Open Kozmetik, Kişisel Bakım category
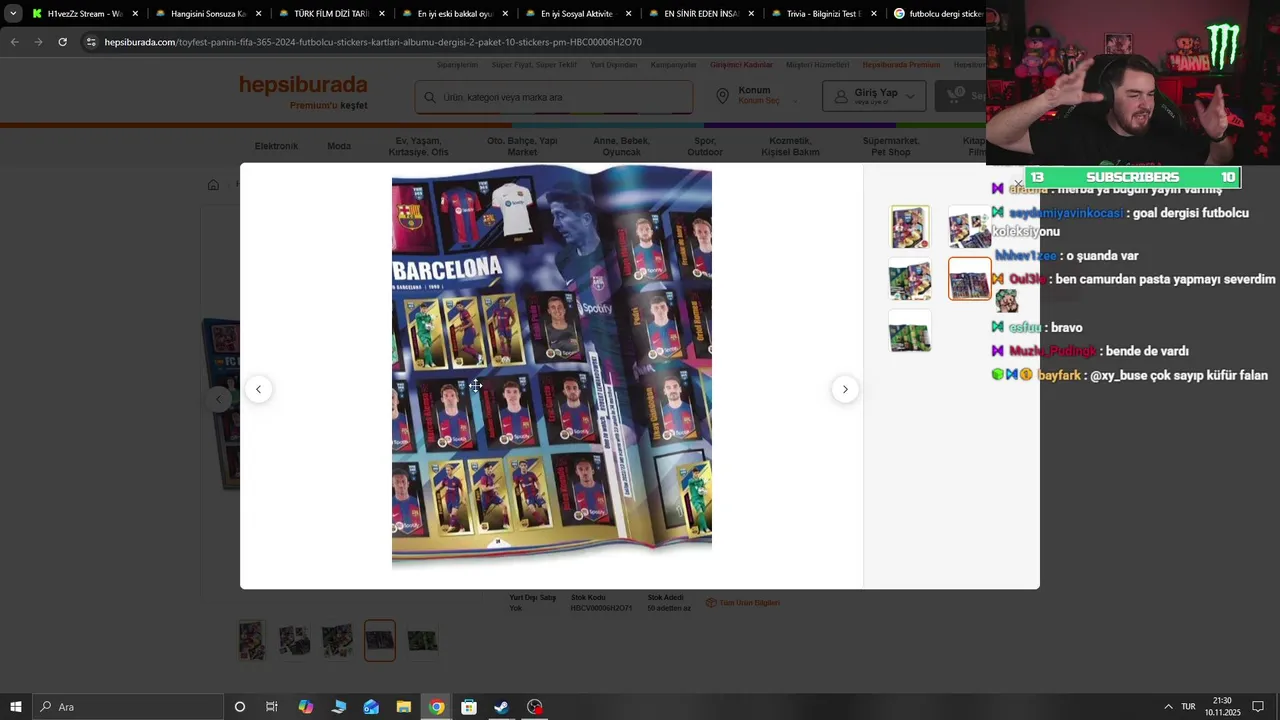This screenshot has height=720, width=1280. (790, 146)
